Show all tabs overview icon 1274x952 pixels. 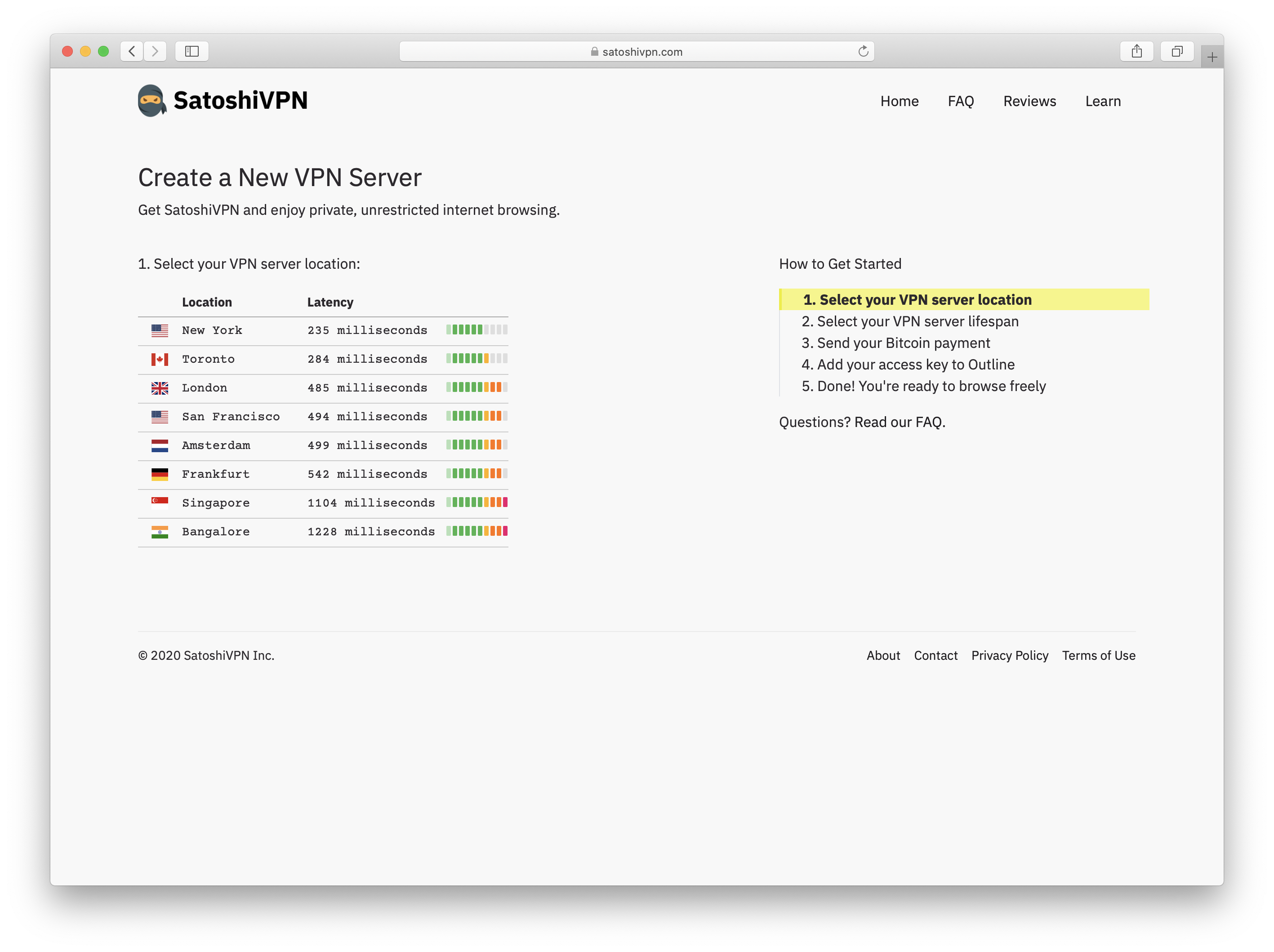click(1176, 51)
